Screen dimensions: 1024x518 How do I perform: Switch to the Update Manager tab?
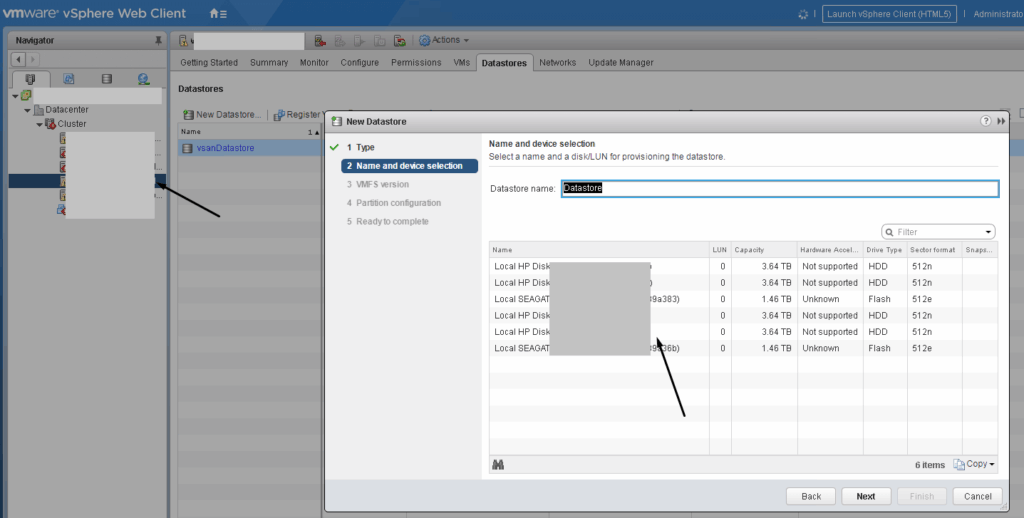621,63
